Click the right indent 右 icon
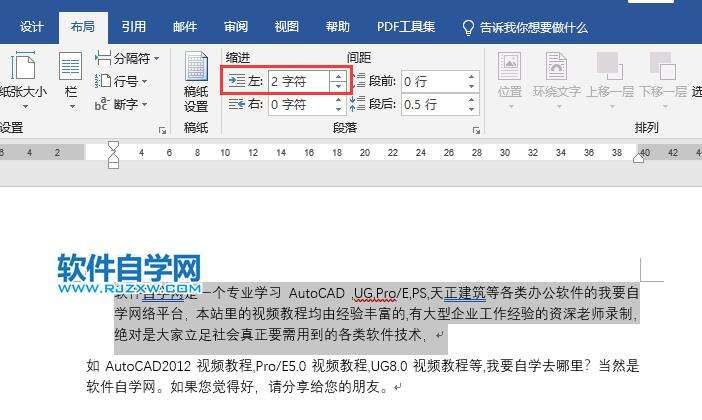 (236, 104)
